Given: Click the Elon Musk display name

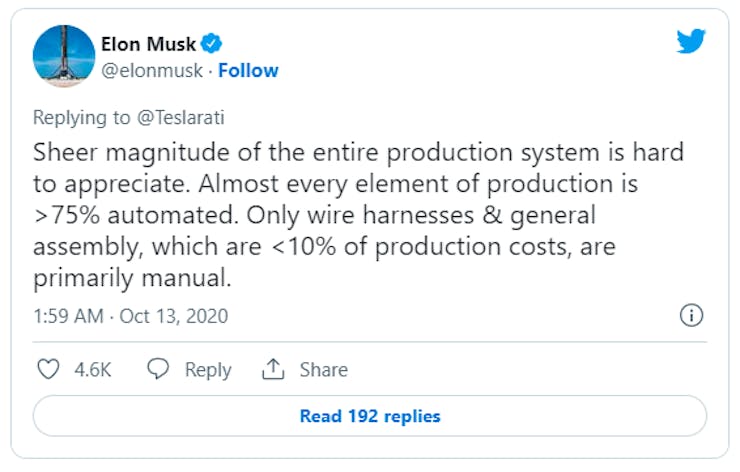Looking at the screenshot, I should (148, 43).
